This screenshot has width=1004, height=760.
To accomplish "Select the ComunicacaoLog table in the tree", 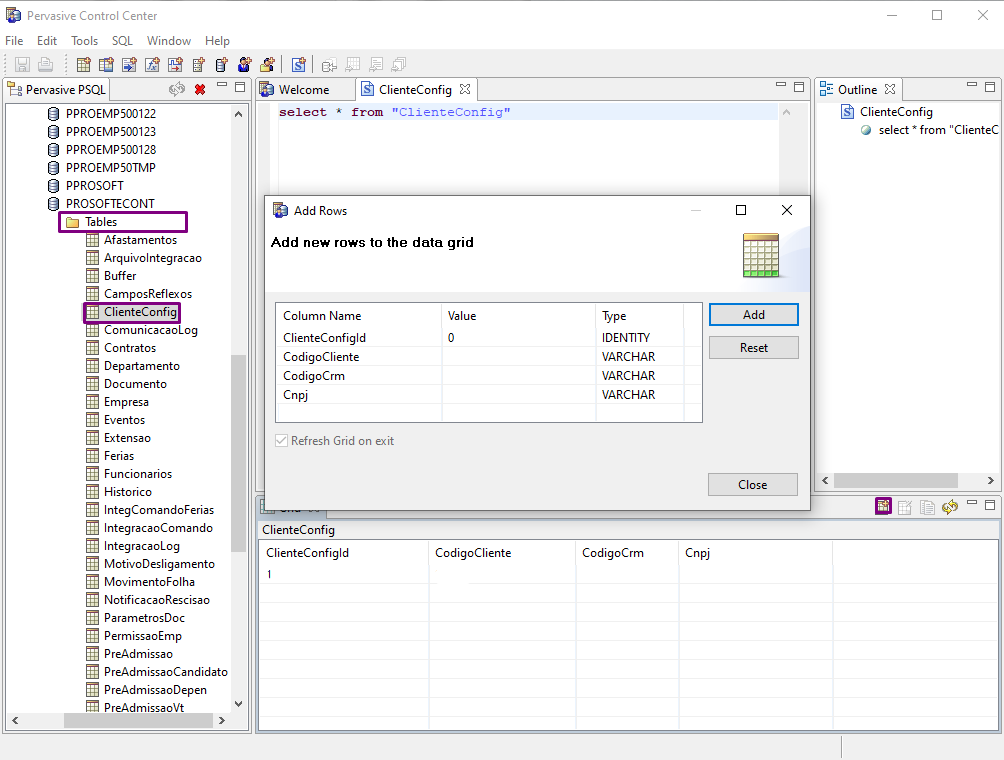I will 150,330.
